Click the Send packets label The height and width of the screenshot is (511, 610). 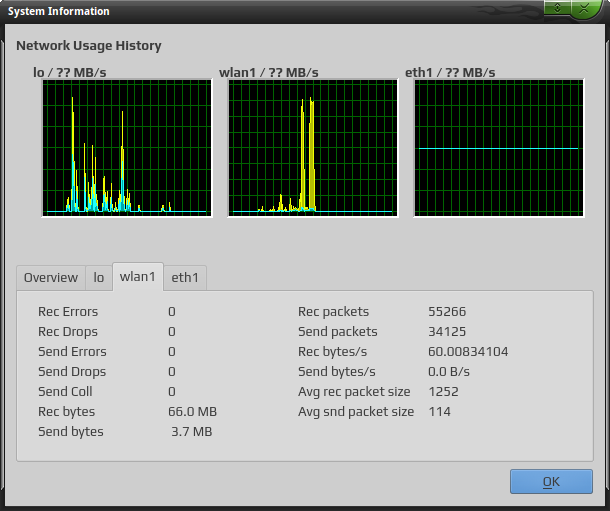(x=338, y=332)
